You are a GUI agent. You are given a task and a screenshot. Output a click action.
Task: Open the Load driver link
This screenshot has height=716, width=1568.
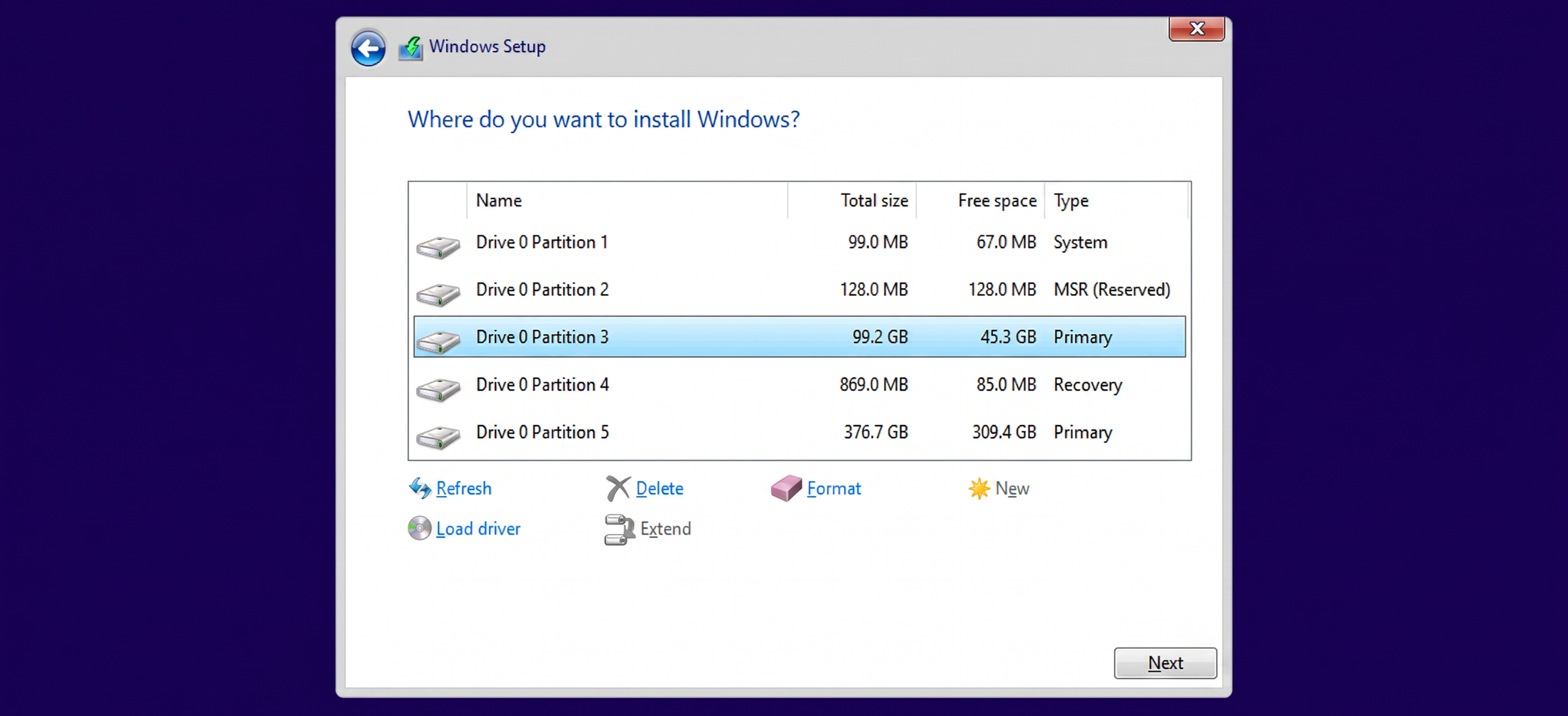click(478, 529)
